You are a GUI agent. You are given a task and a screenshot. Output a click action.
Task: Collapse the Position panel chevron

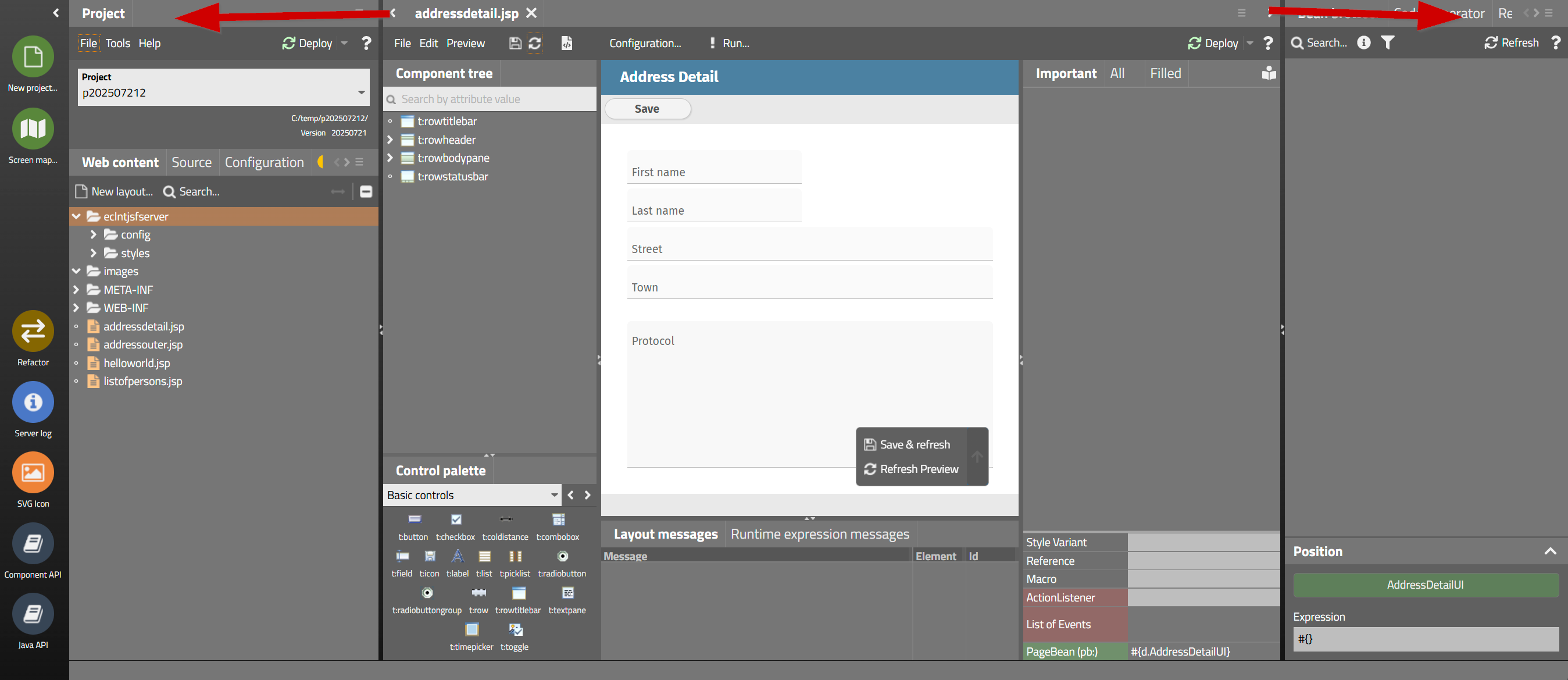(1550, 551)
